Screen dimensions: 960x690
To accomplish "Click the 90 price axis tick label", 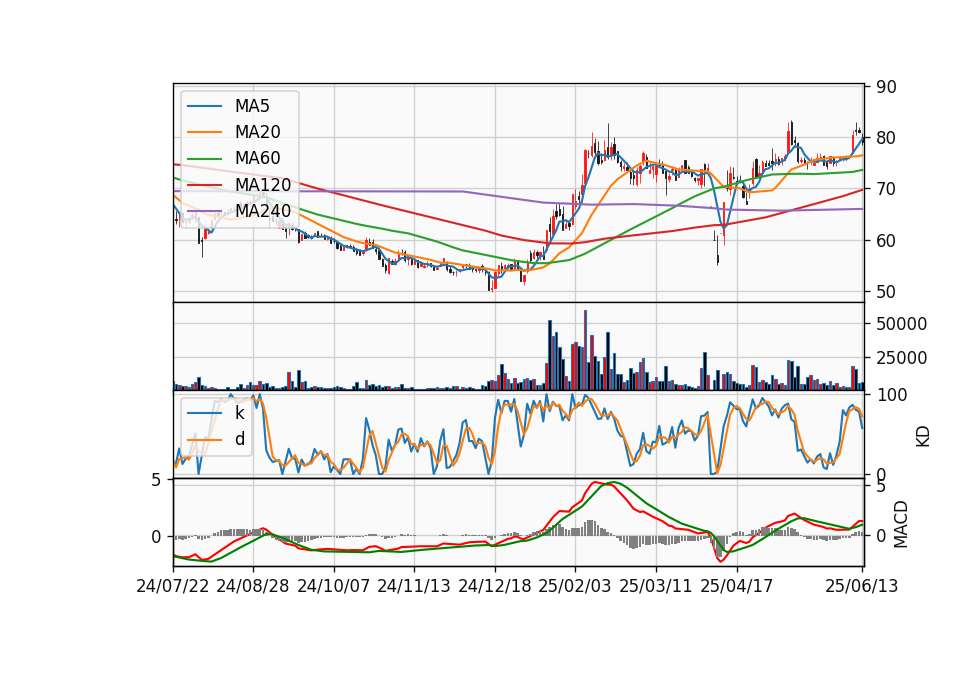I will [886, 87].
